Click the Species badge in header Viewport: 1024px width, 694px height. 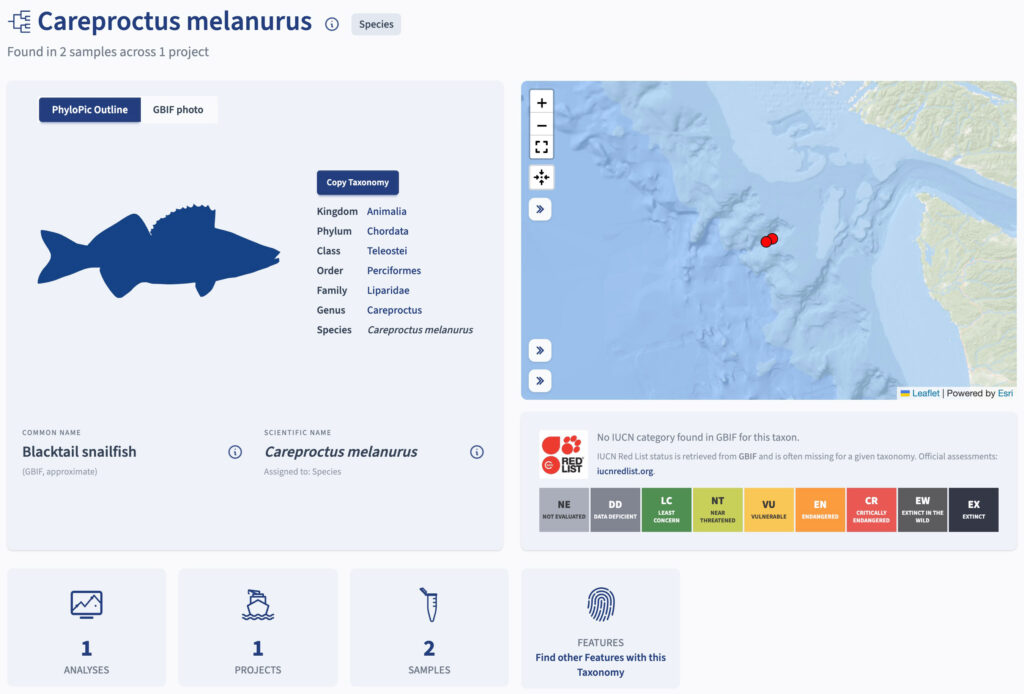point(376,24)
